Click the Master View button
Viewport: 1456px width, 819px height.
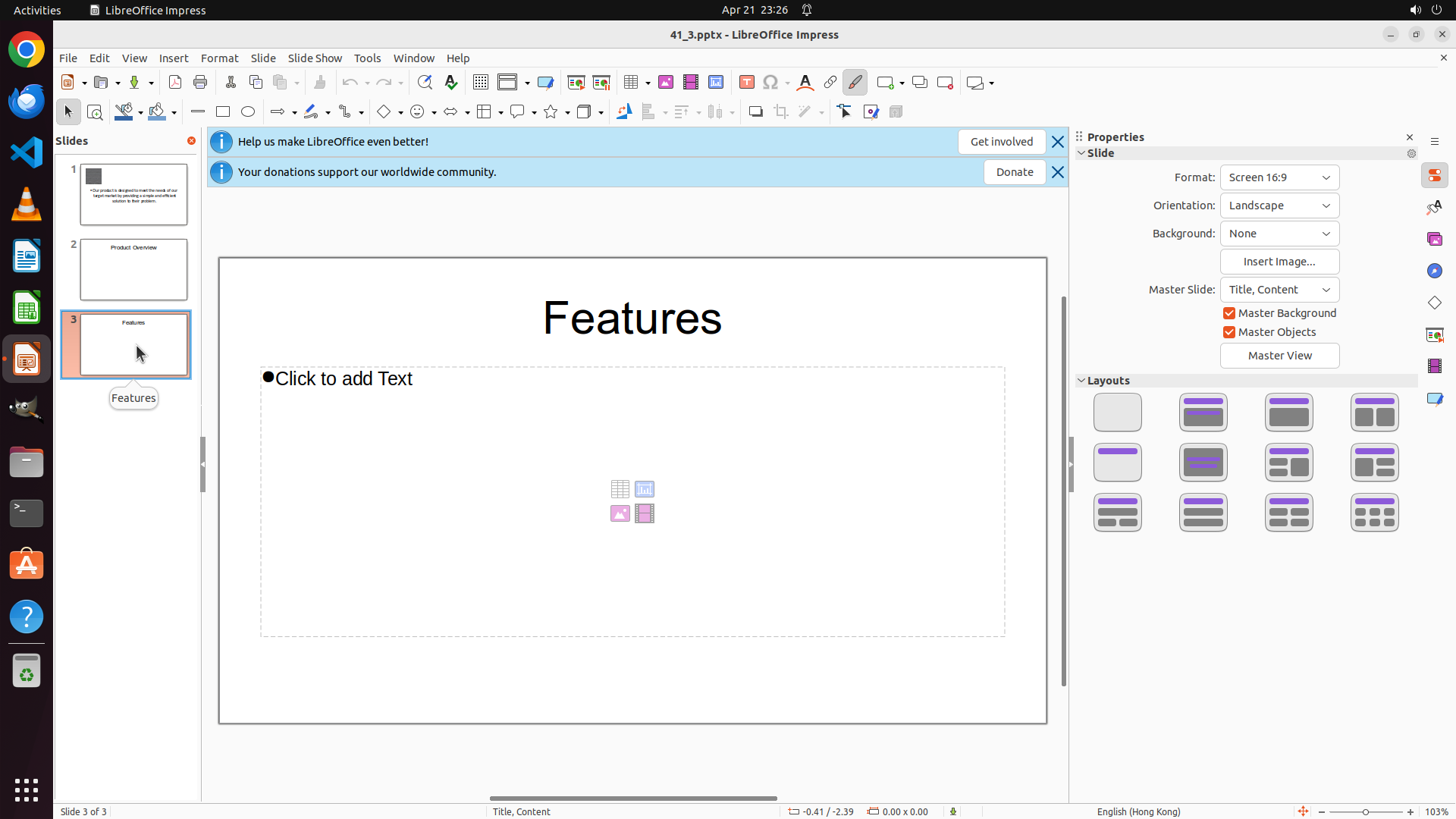pyautogui.click(x=1279, y=356)
